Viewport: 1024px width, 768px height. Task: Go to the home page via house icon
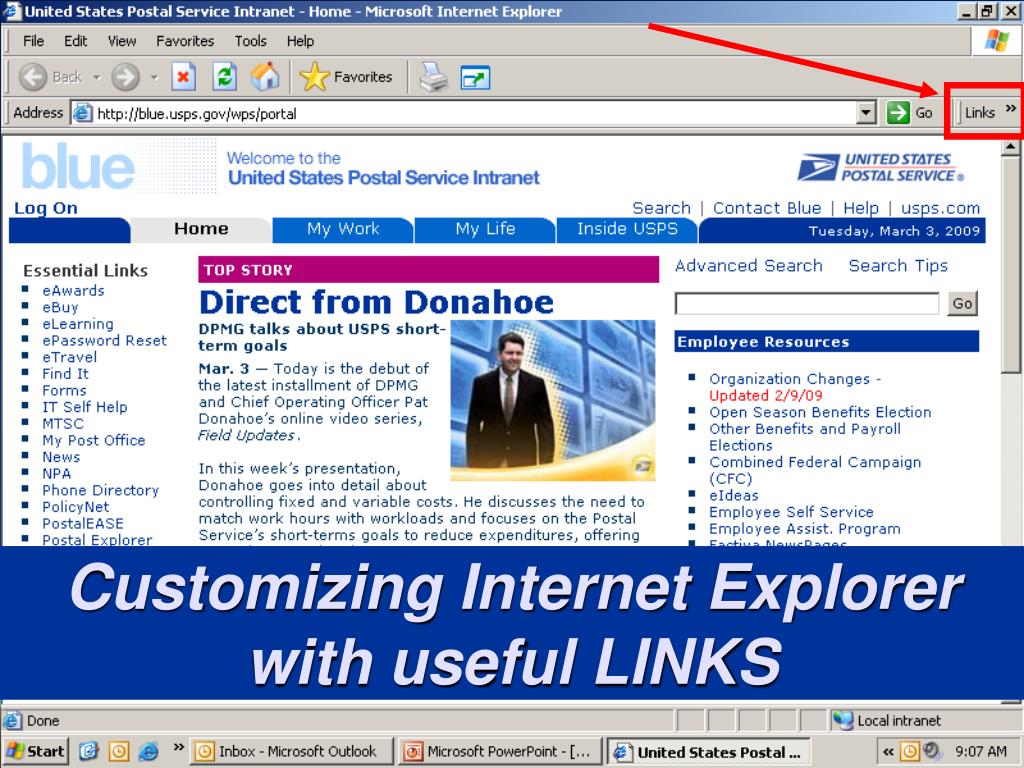pos(264,77)
